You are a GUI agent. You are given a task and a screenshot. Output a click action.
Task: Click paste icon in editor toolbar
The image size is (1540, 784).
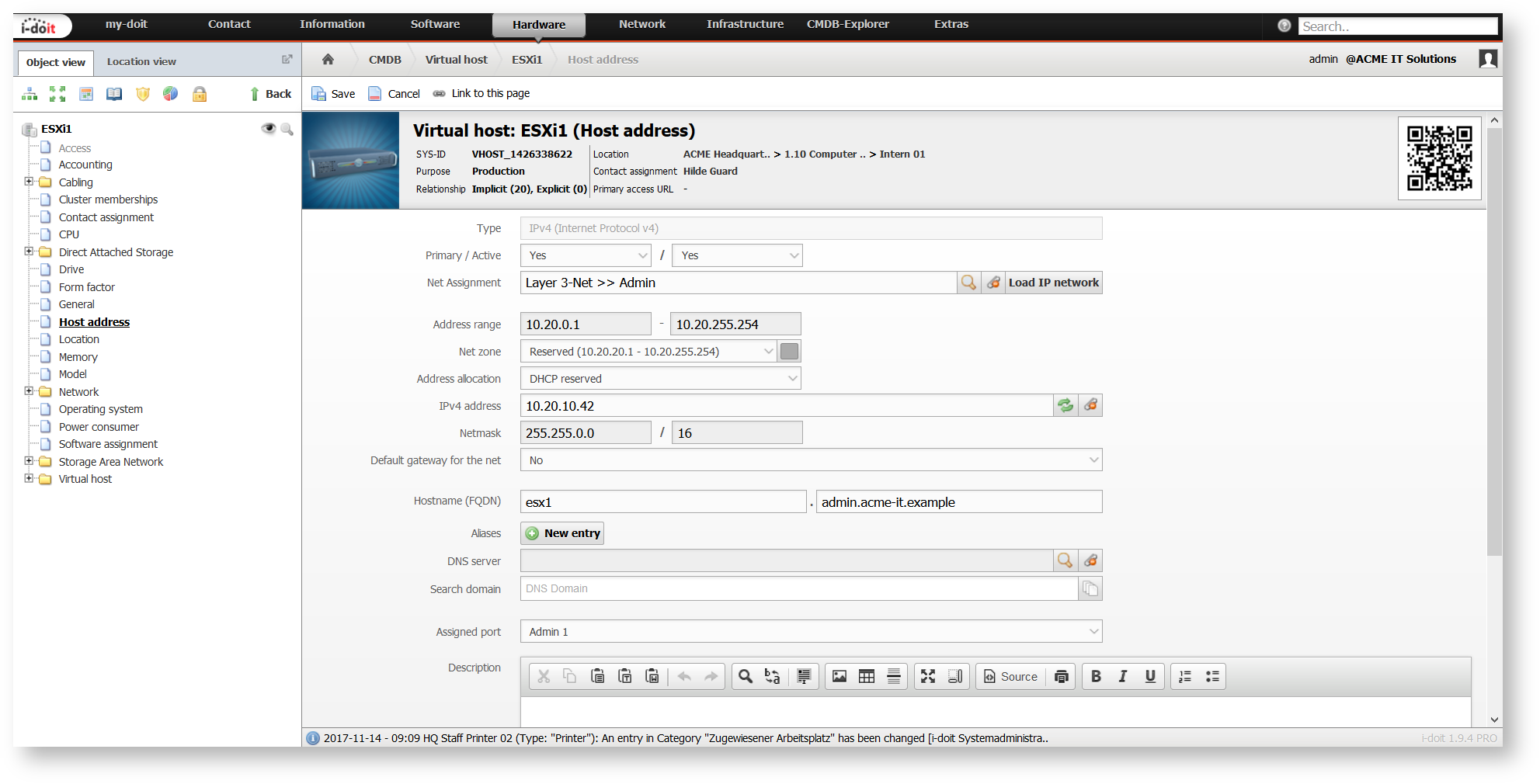click(597, 676)
